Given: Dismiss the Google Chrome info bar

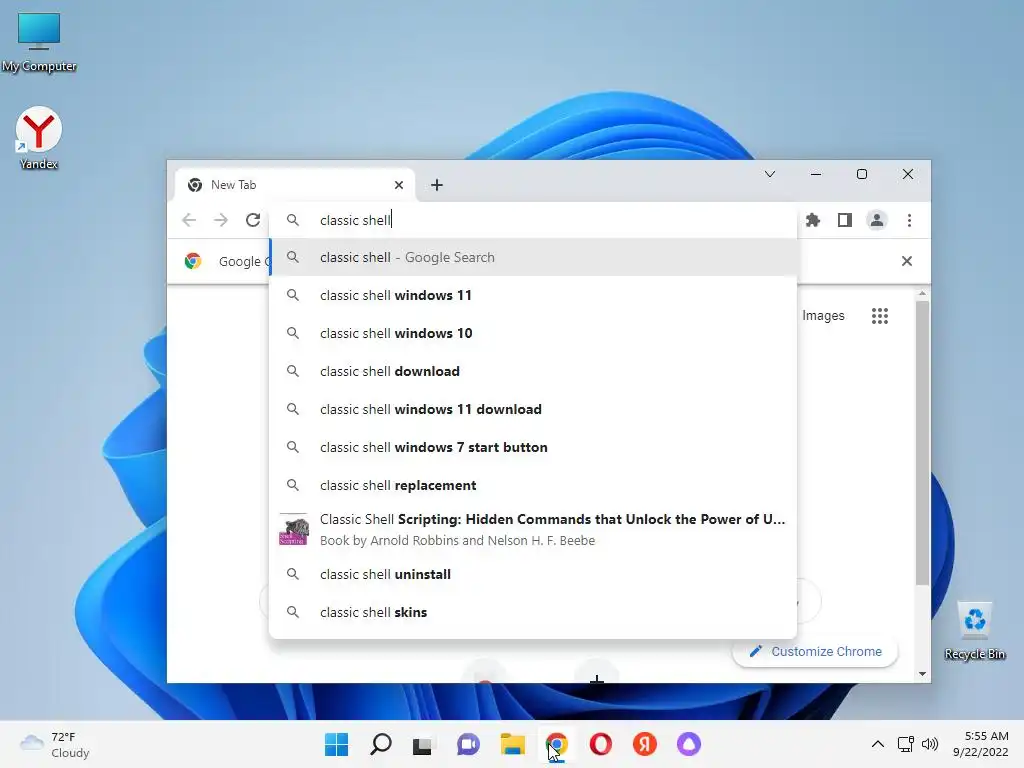Looking at the screenshot, I should pos(906,261).
